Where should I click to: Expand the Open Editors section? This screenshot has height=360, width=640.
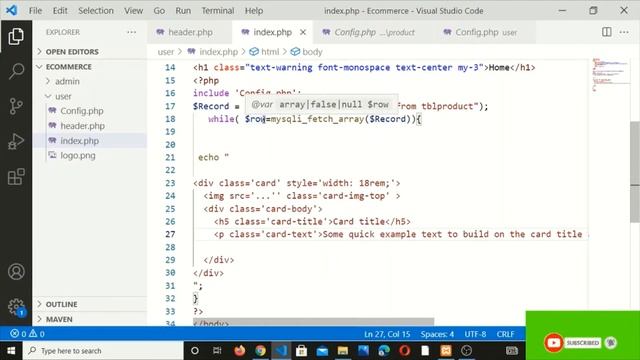(x=90, y=52)
